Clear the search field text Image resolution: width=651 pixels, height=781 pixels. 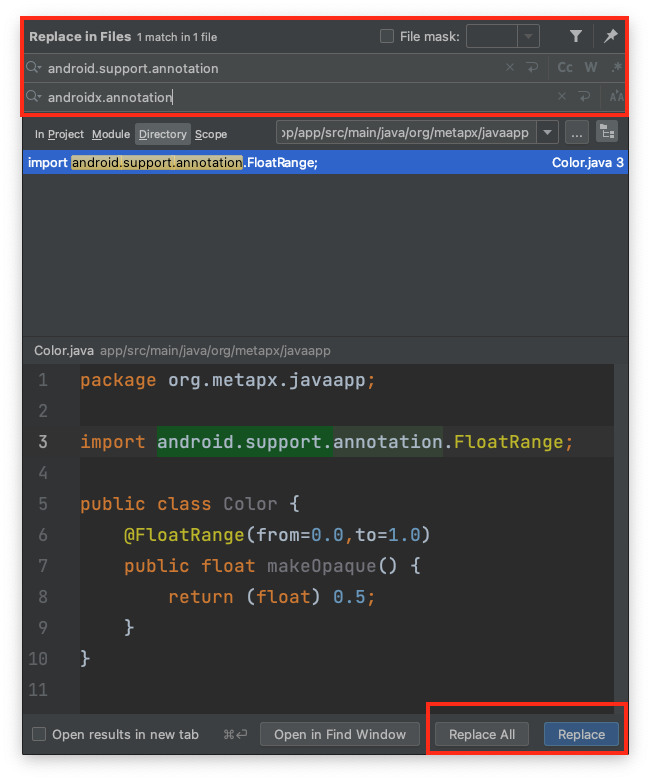[510, 67]
